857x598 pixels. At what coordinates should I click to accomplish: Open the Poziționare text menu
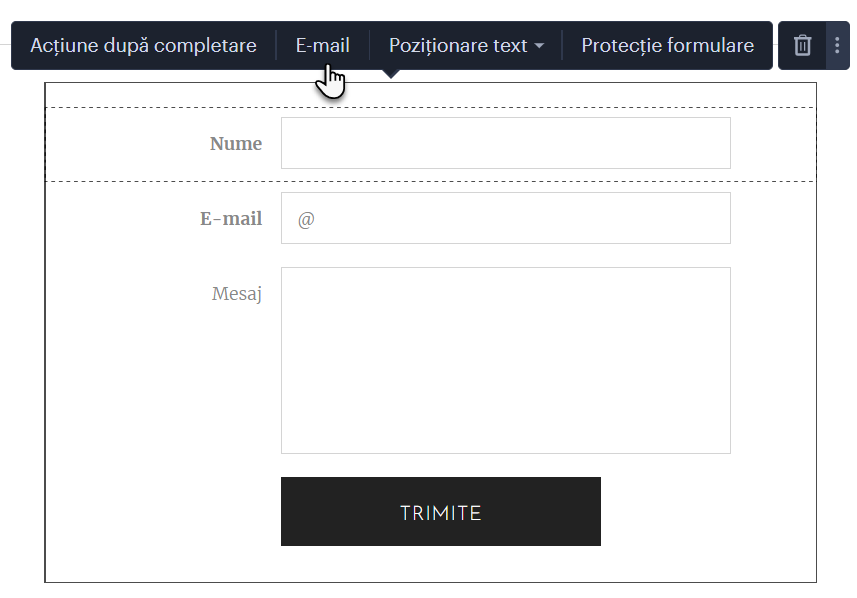[x=466, y=45]
